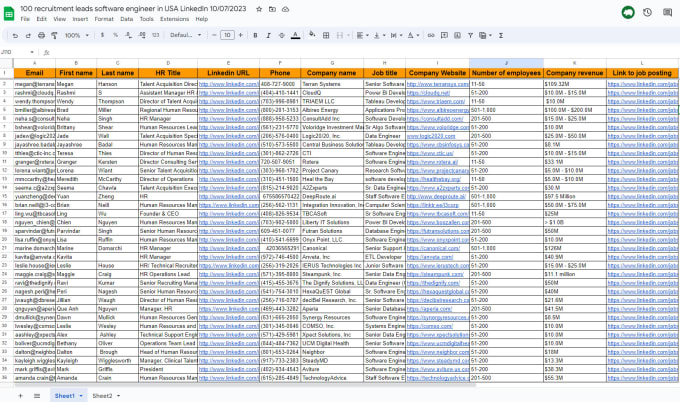
Task: Open Google Sheets home icon
Action: point(9,13)
